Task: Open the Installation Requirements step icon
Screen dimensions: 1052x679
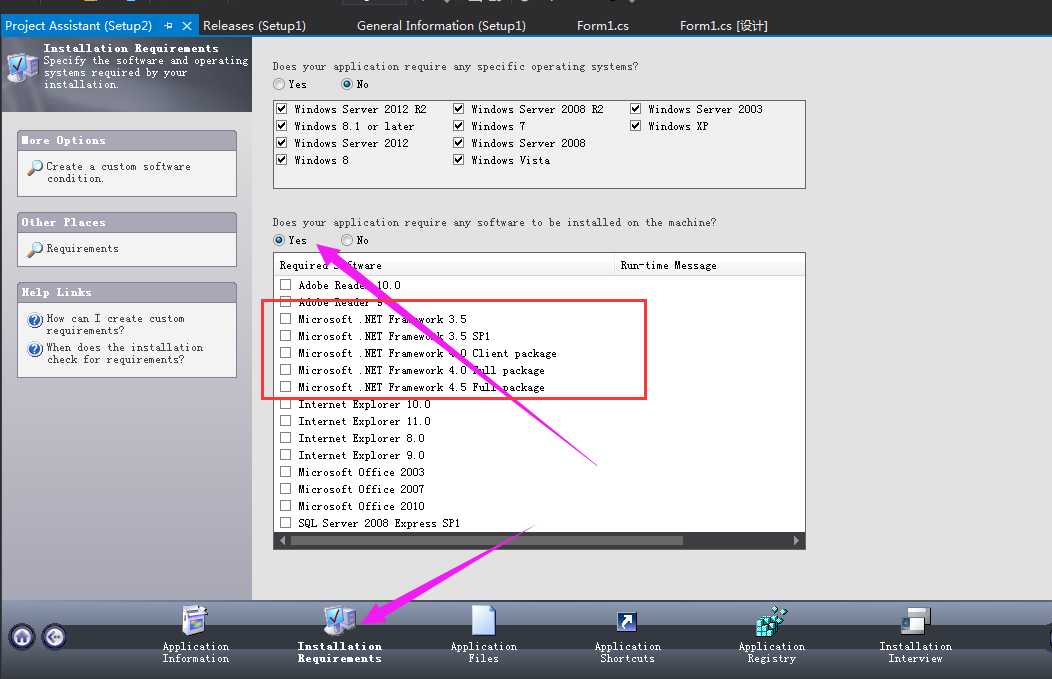Action: pyautogui.click(x=339, y=619)
